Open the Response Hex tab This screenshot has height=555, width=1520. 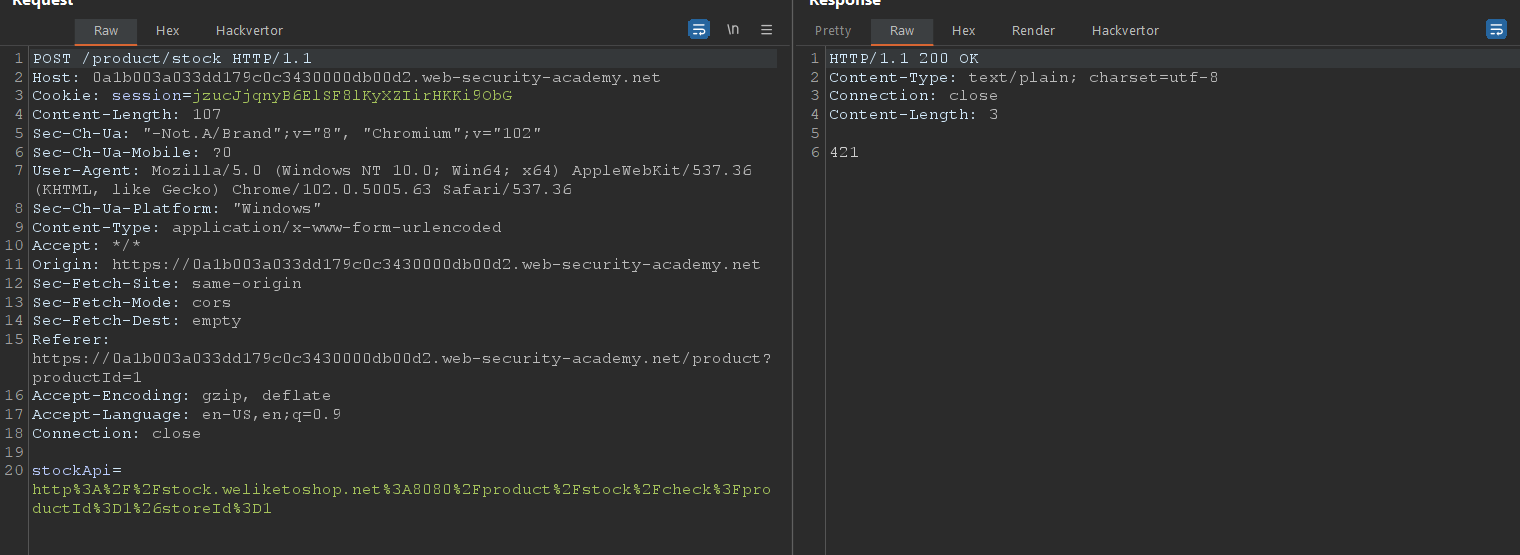point(963,31)
